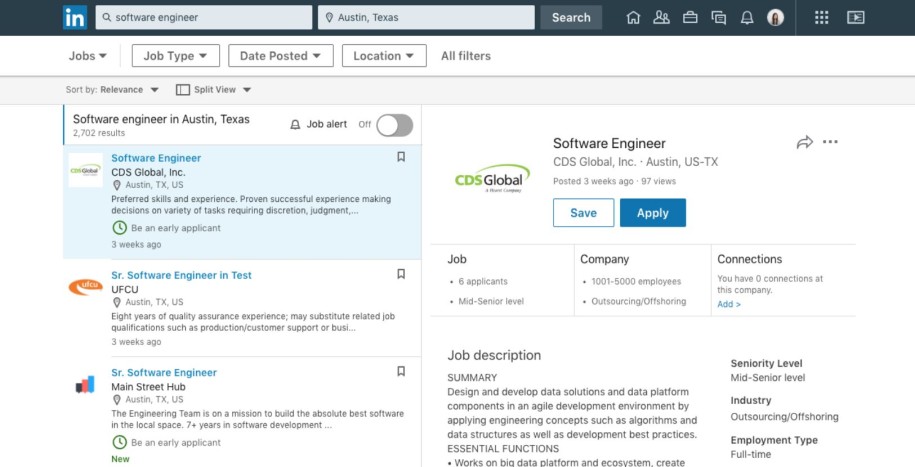
Task: Click 'Posted 3 weeks ago · 97 views' text
Action: pos(614,182)
